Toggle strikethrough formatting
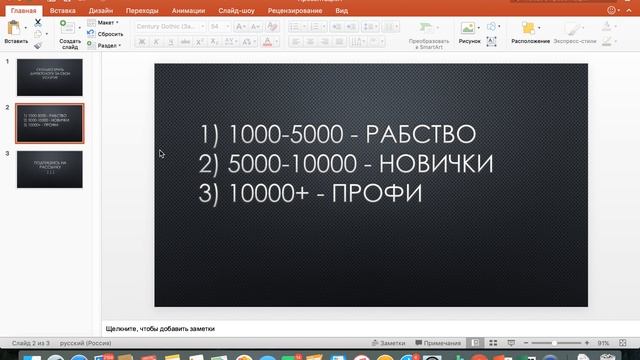 [x=185, y=42]
